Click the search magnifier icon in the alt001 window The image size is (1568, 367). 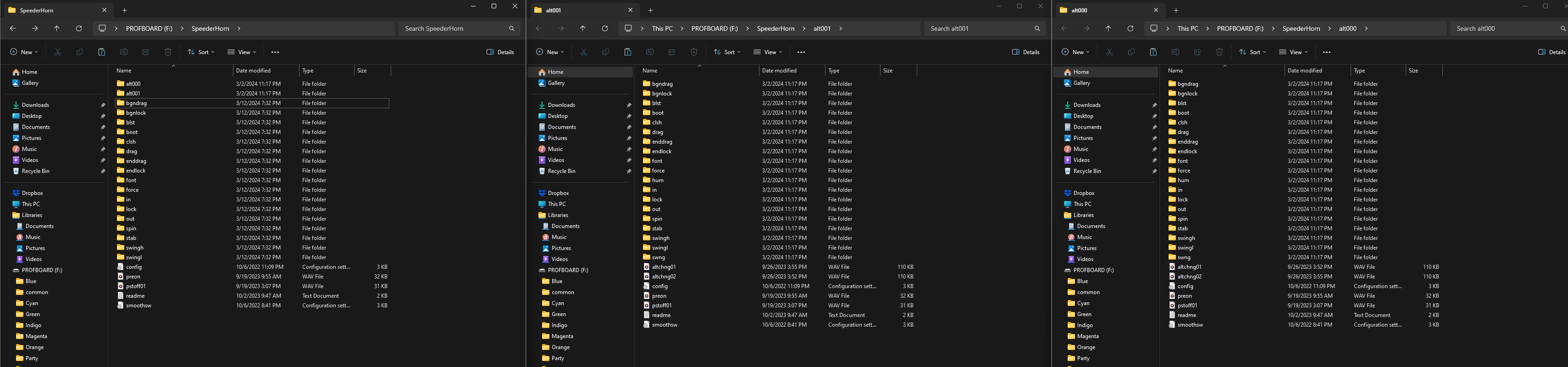point(1037,28)
